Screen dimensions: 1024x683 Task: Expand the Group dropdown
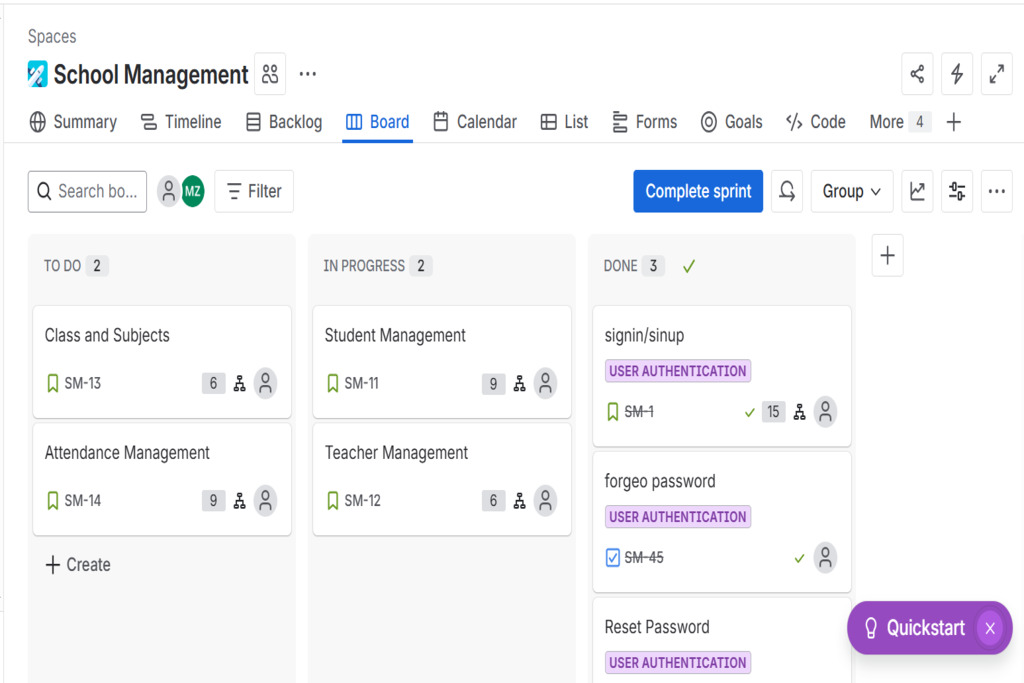pyautogui.click(x=853, y=191)
